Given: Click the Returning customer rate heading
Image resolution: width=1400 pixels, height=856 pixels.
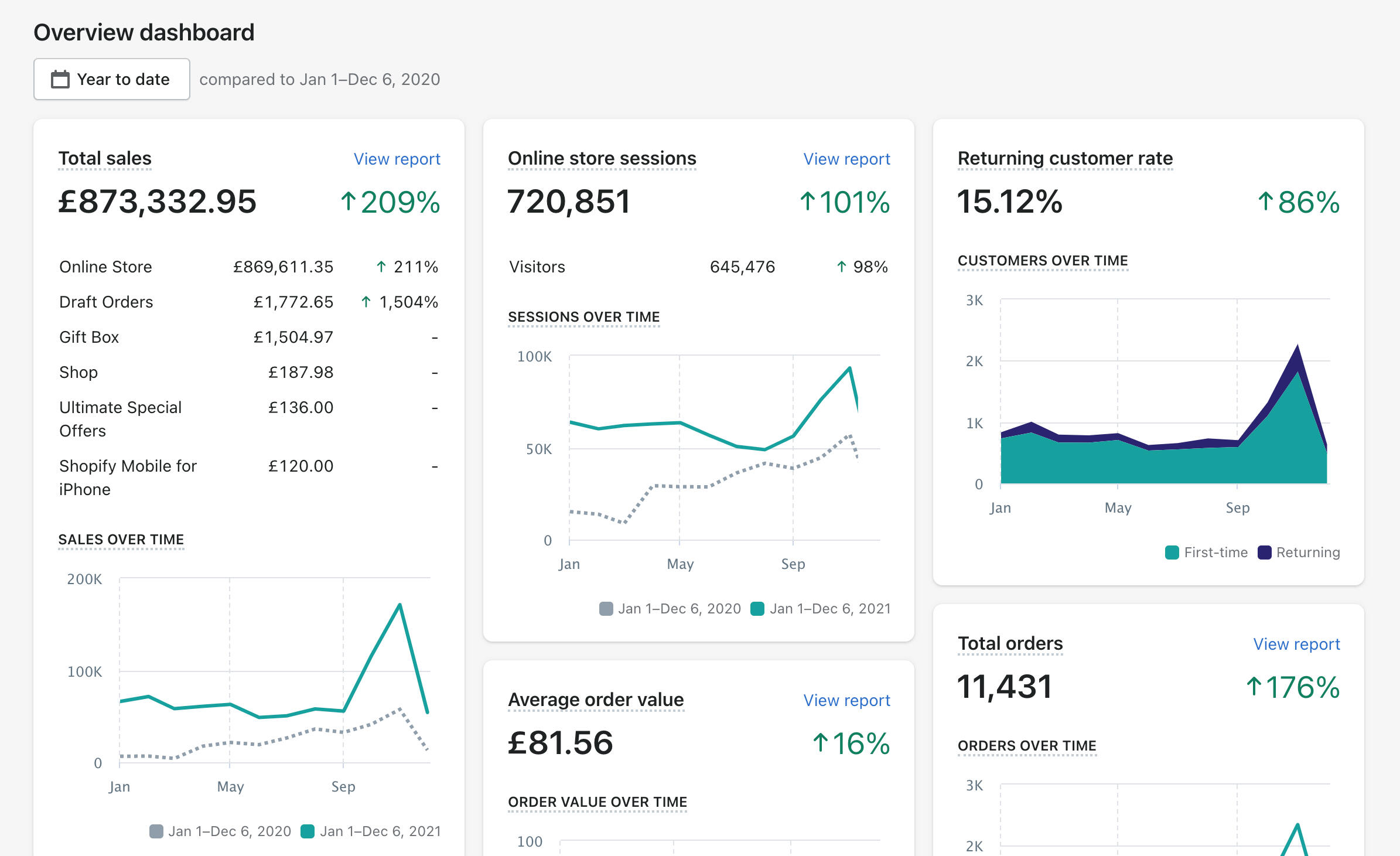Looking at the screenshot, I should tap(1065, 158).
